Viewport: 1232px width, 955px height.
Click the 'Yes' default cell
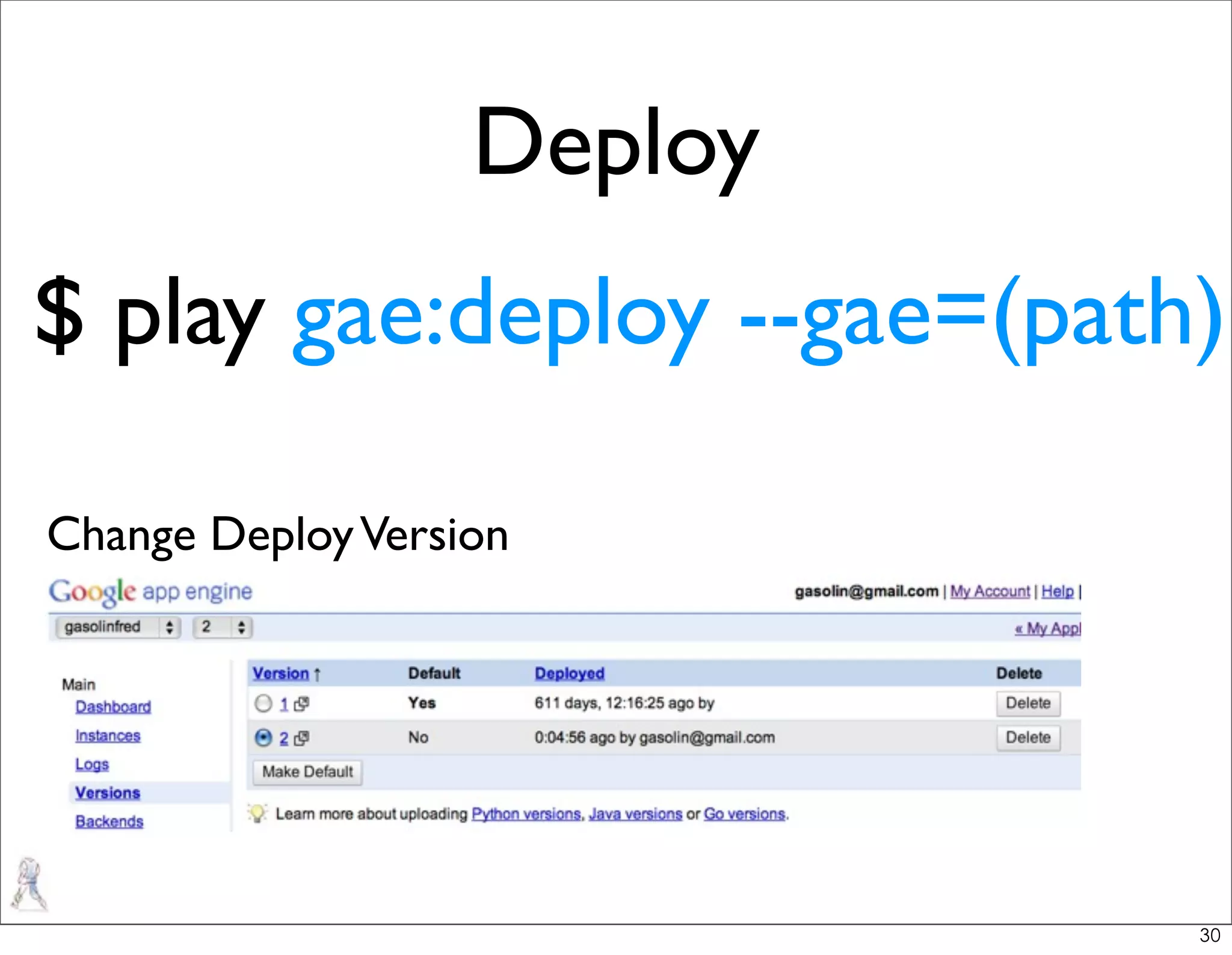coord(422,703)
